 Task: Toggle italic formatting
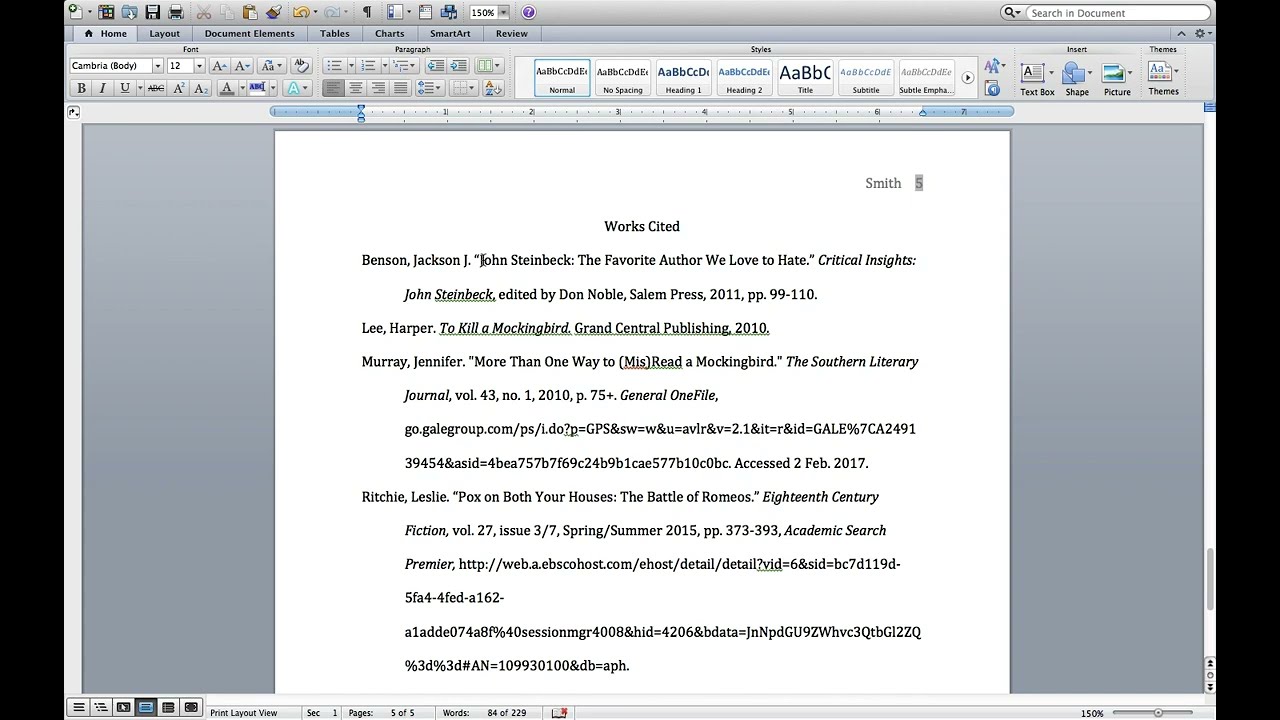(x=102, y=88)
